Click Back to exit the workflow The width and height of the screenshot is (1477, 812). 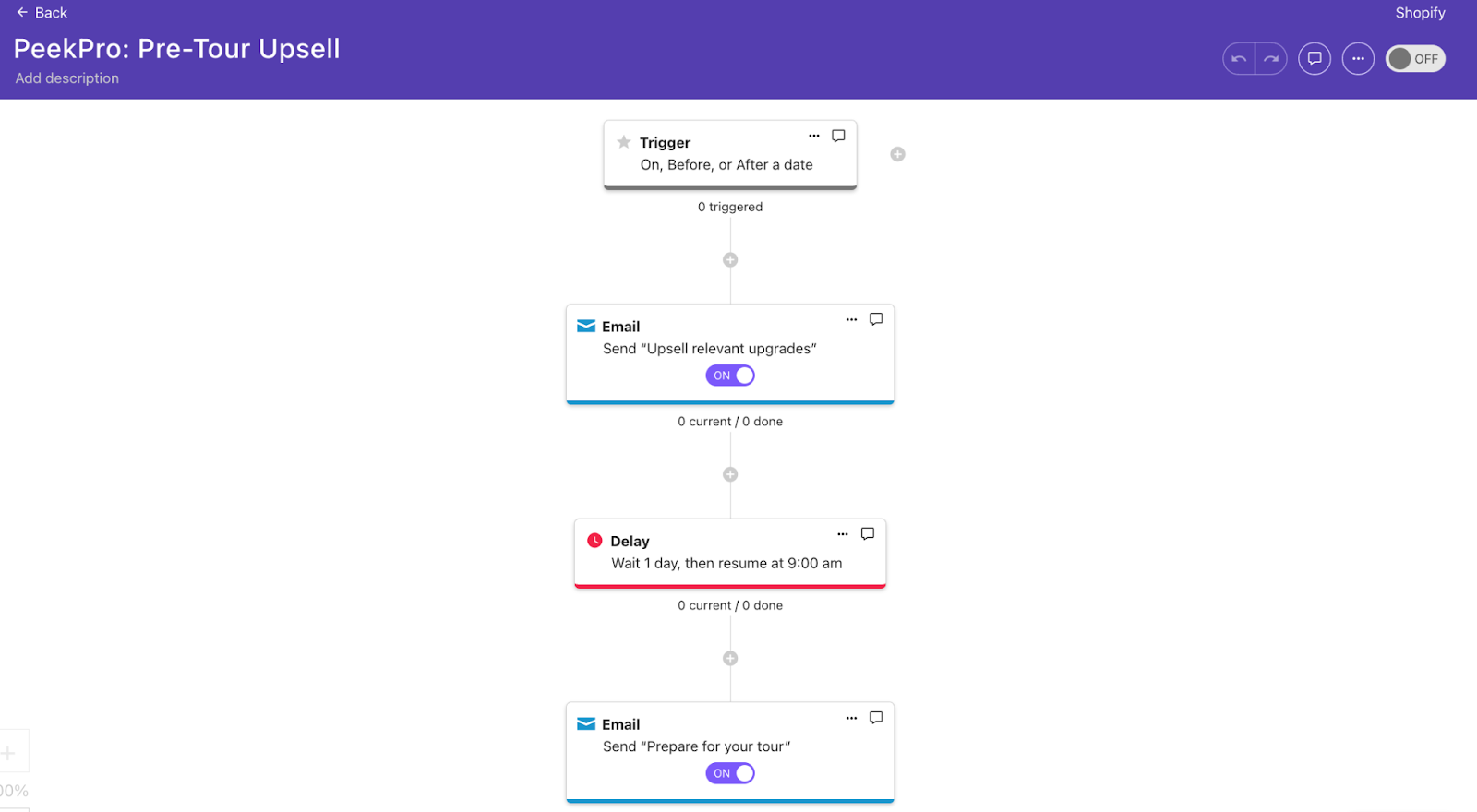click(42, 13)
